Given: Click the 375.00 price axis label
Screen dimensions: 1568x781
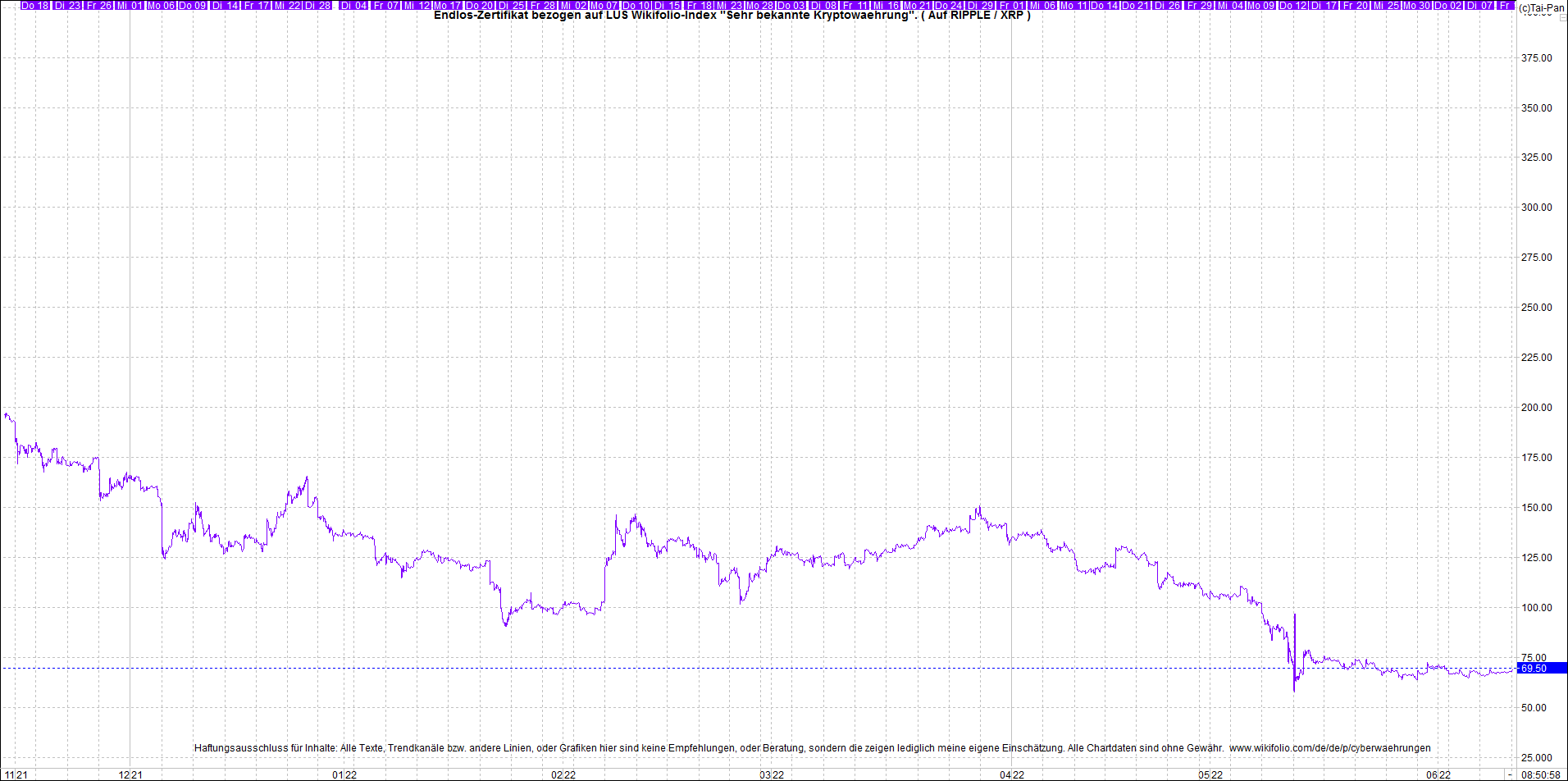Looking at the screenshot, I should (x=1537, y=58).
